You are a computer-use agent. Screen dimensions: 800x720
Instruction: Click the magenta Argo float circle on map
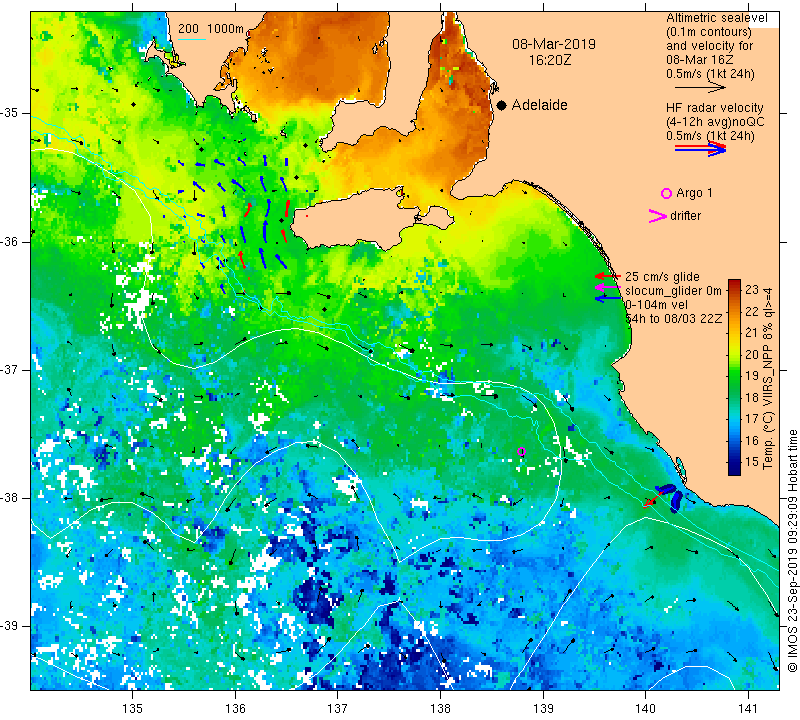click(x=521, y=451)
